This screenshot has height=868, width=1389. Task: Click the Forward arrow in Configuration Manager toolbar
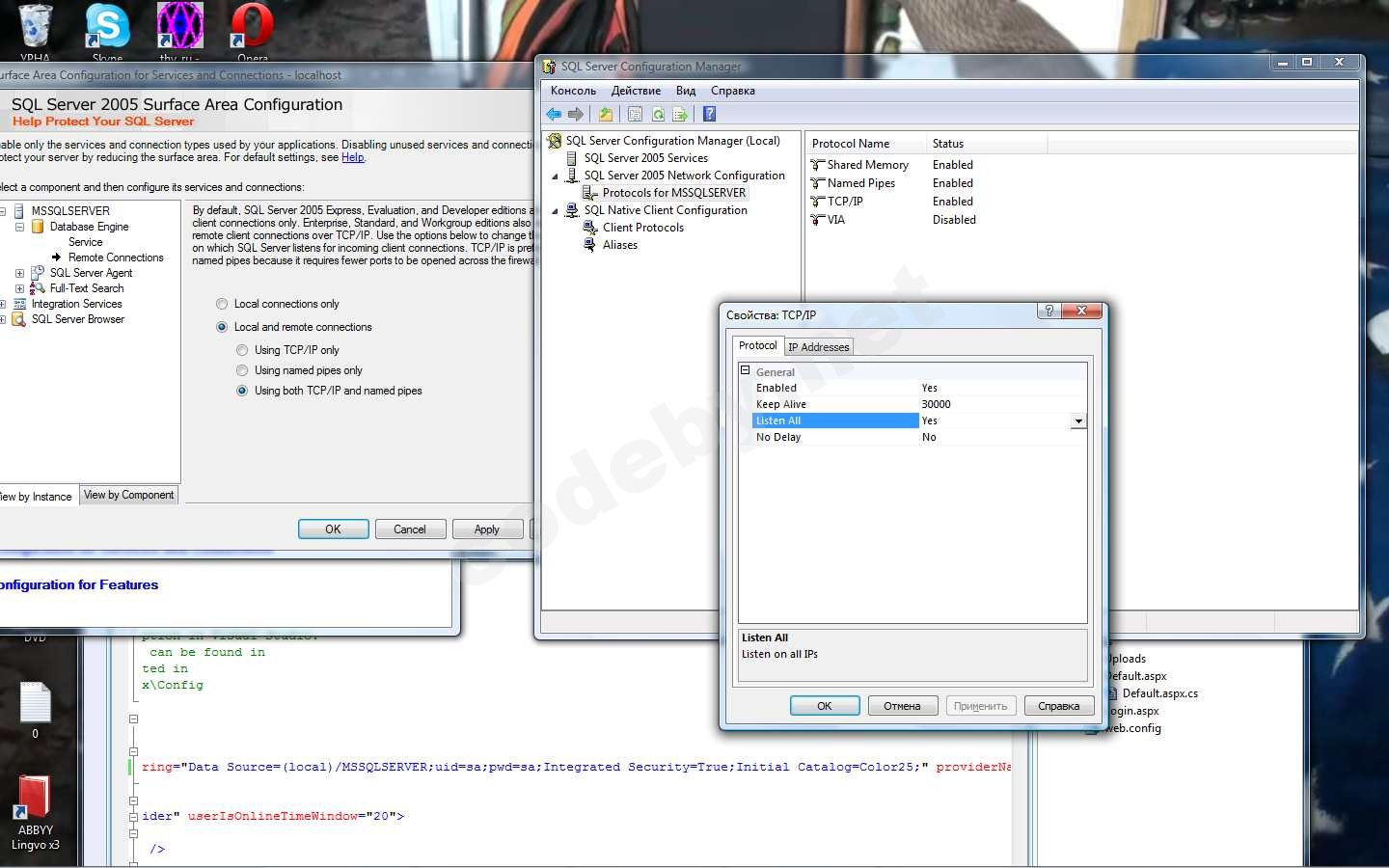click(576, 114)
